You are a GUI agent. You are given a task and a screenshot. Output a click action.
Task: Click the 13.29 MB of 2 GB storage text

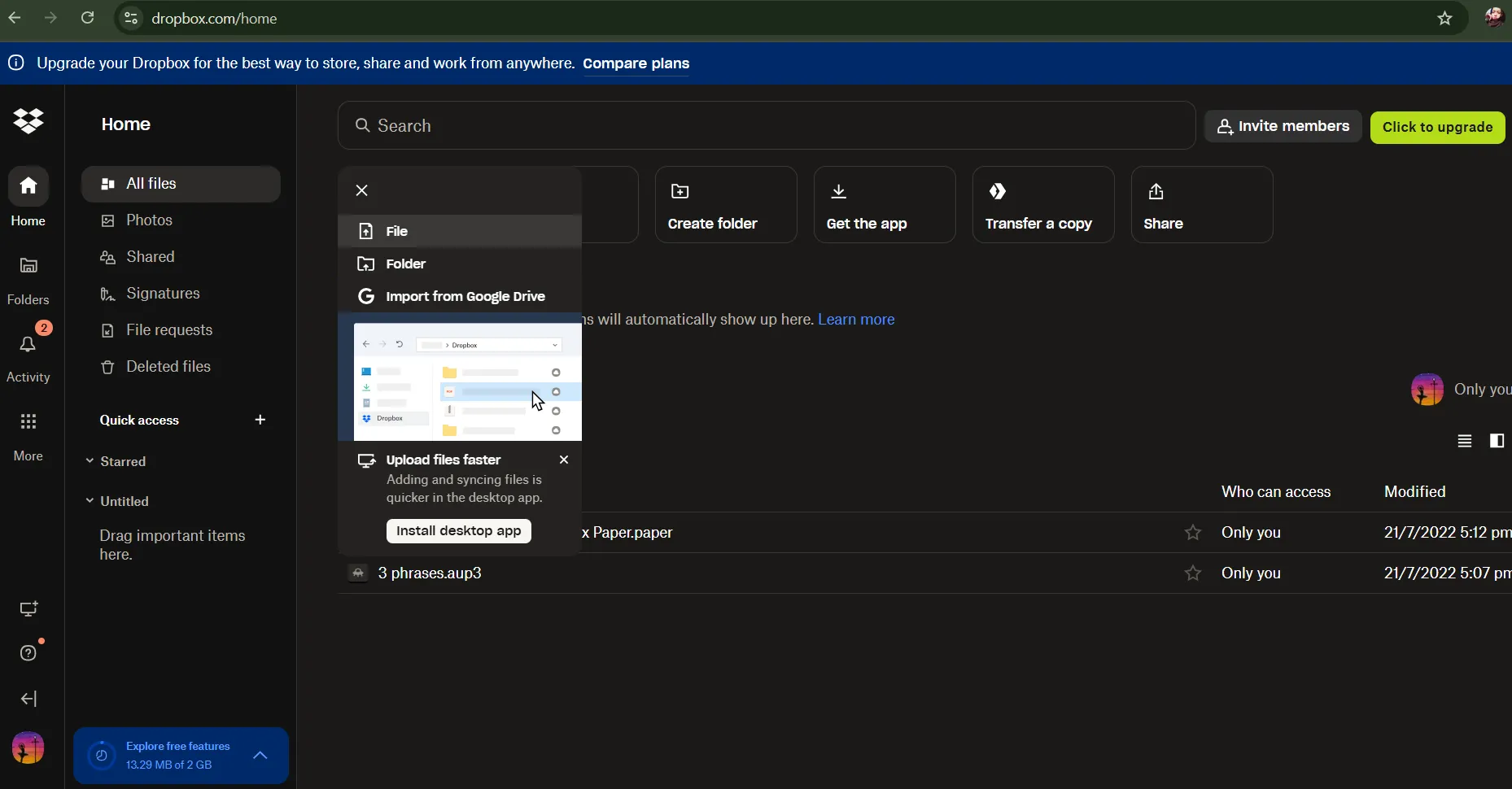pos(168,765)
